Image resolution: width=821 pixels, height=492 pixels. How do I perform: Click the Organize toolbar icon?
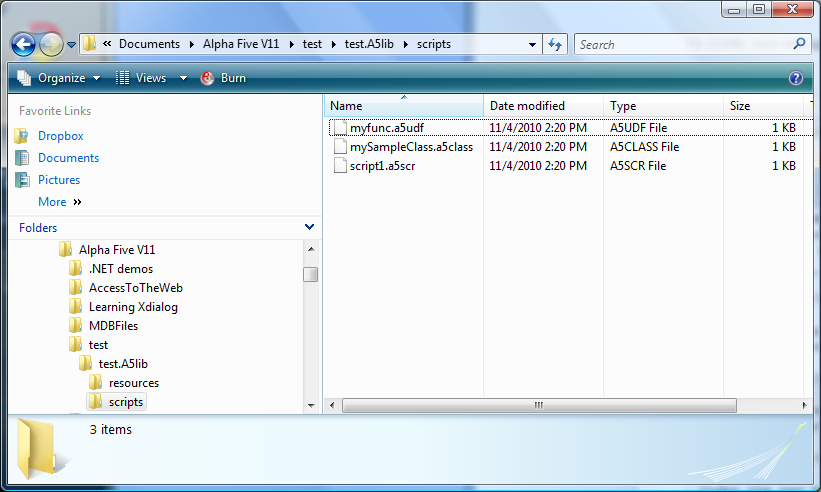point(24,78)
